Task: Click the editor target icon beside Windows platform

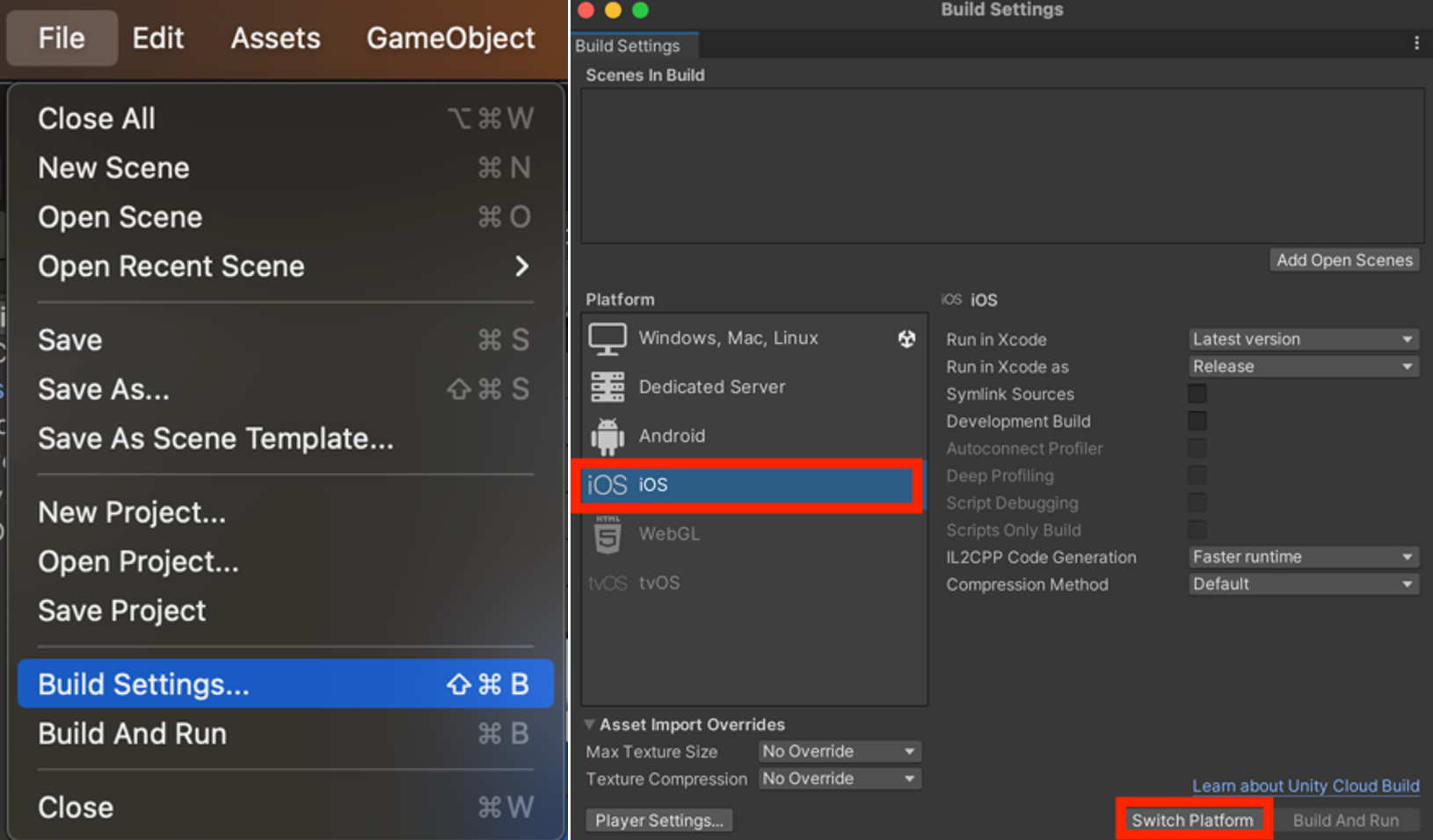Action: (906, 337)
